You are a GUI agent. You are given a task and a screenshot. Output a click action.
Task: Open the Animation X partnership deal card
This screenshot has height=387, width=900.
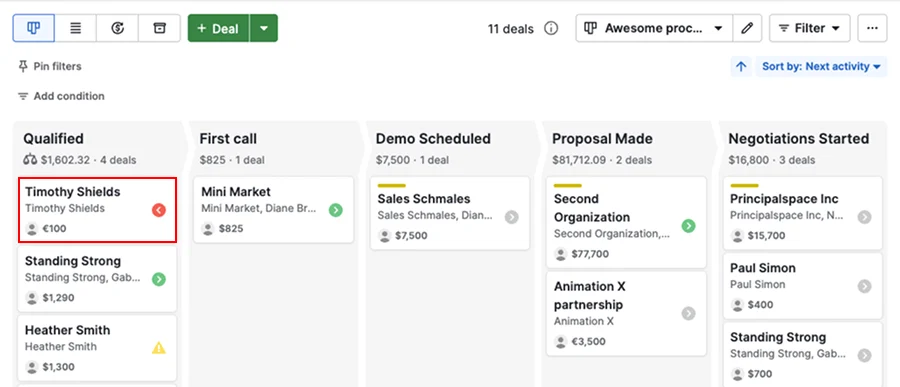point(626,314)
